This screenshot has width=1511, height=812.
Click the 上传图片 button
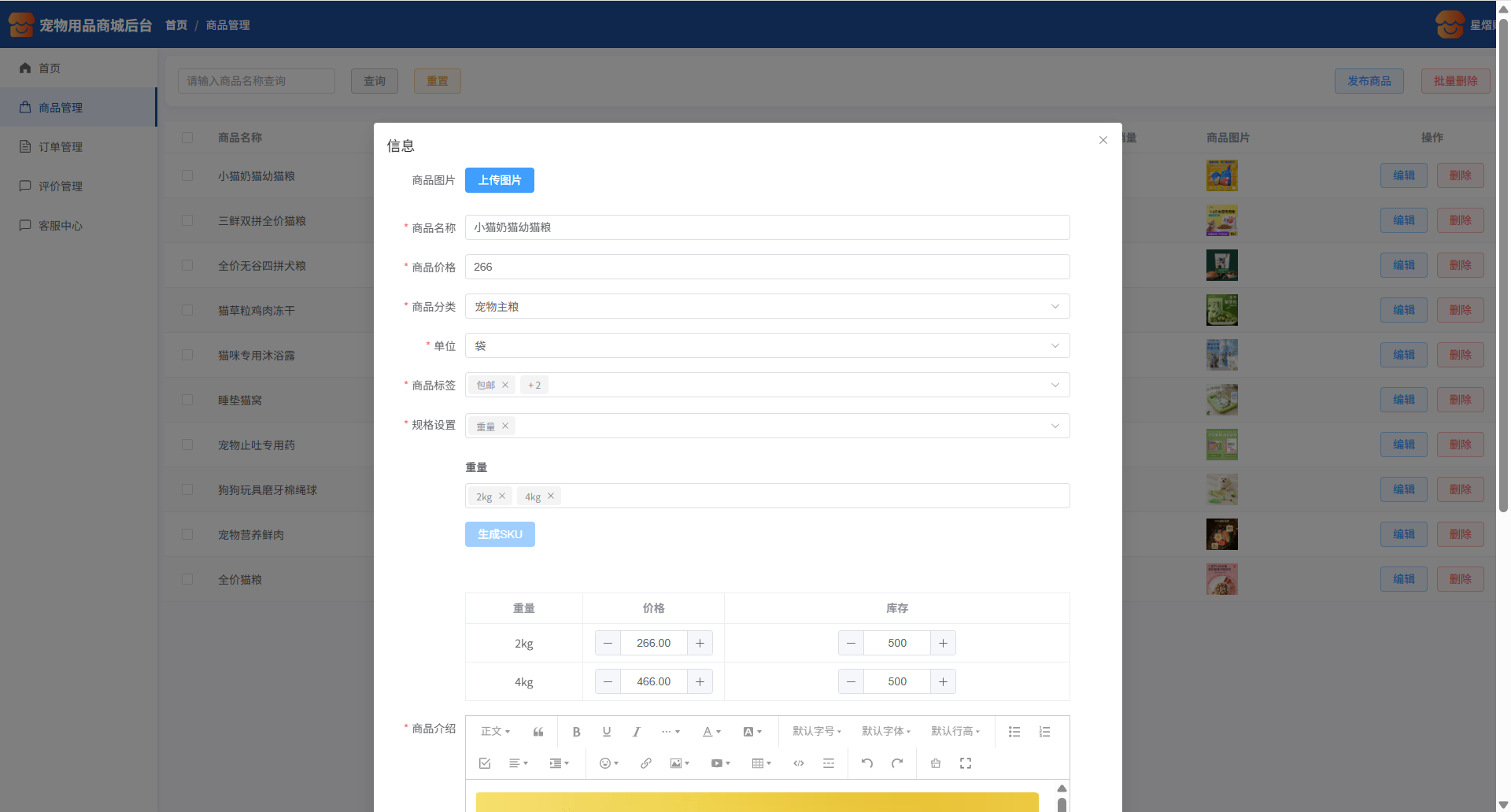(499, 180)
